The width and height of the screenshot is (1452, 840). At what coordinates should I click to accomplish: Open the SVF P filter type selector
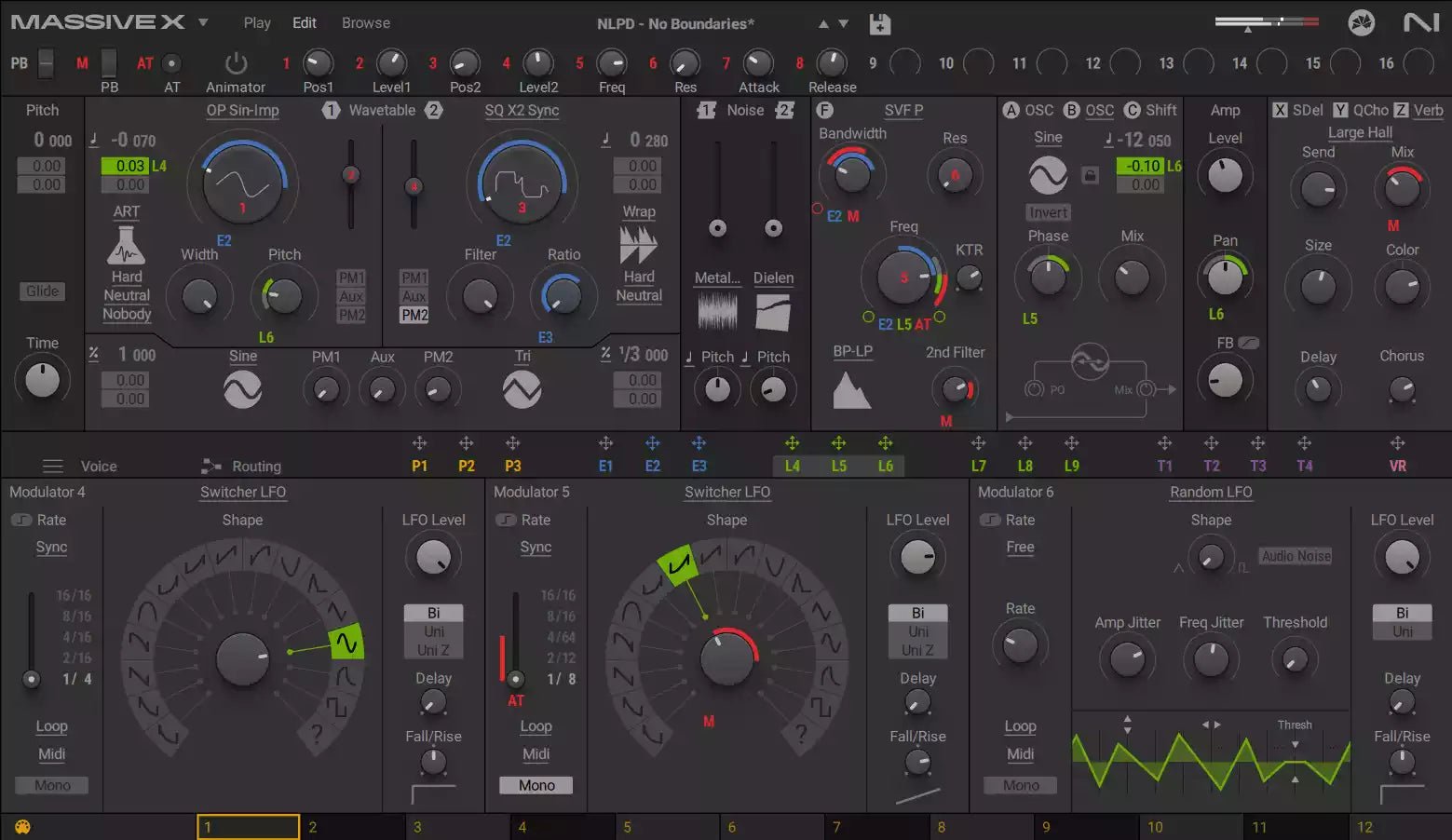[x=902, y=110]
